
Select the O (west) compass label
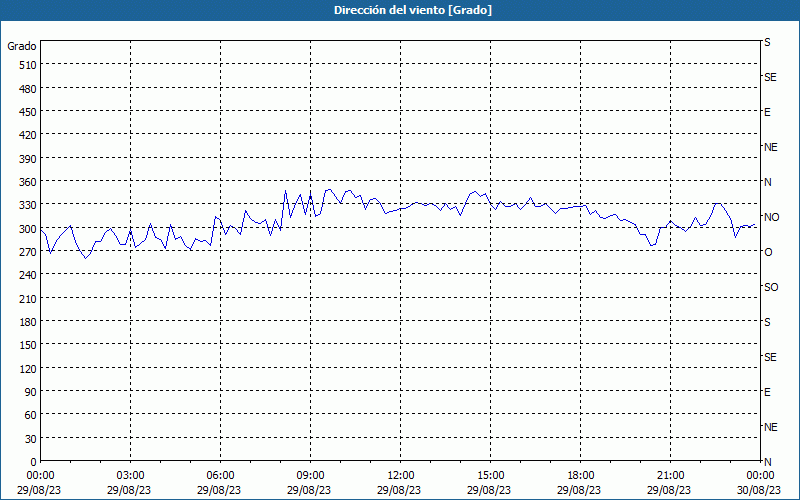coord(768,252)
